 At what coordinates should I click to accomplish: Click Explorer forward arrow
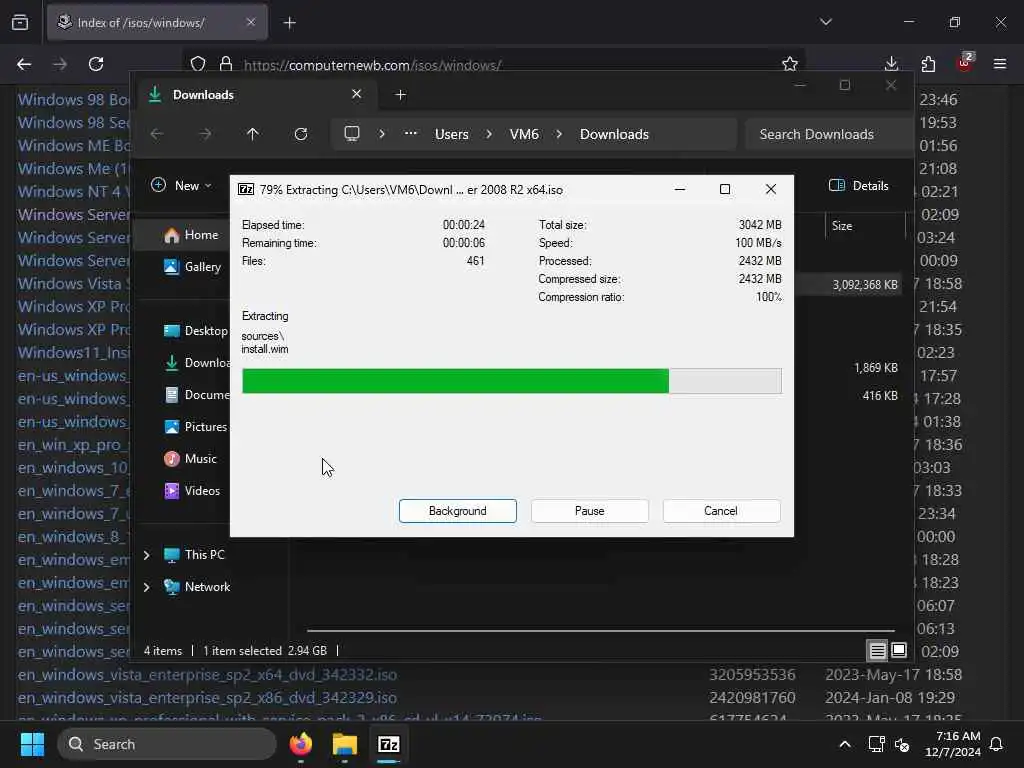point(205,134)
